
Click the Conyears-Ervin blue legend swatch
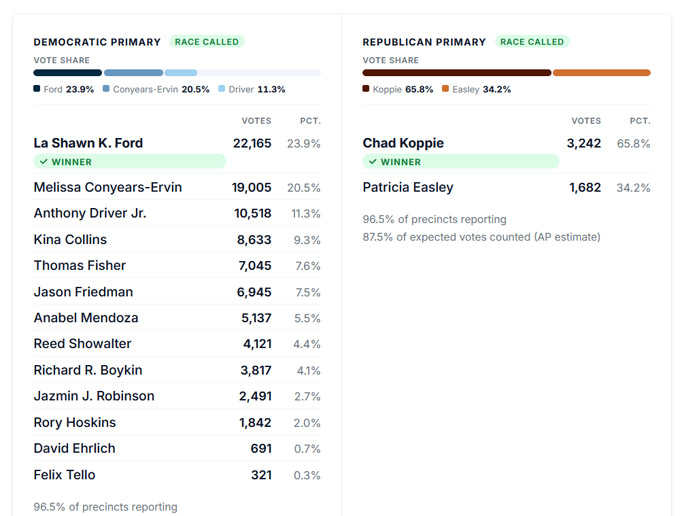106,89
